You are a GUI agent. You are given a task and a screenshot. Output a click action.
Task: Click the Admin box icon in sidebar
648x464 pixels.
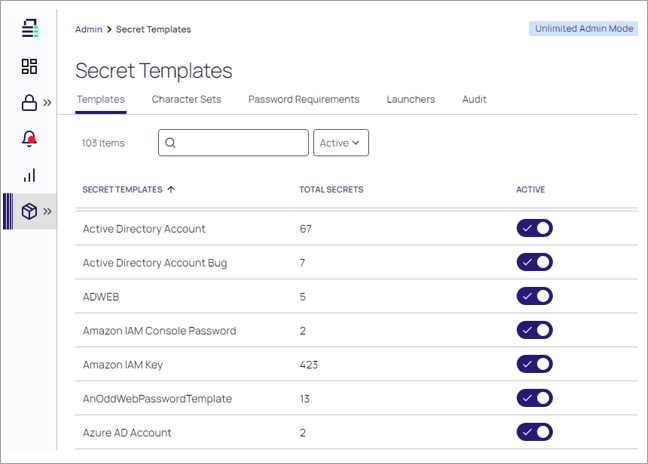point(29,211)
